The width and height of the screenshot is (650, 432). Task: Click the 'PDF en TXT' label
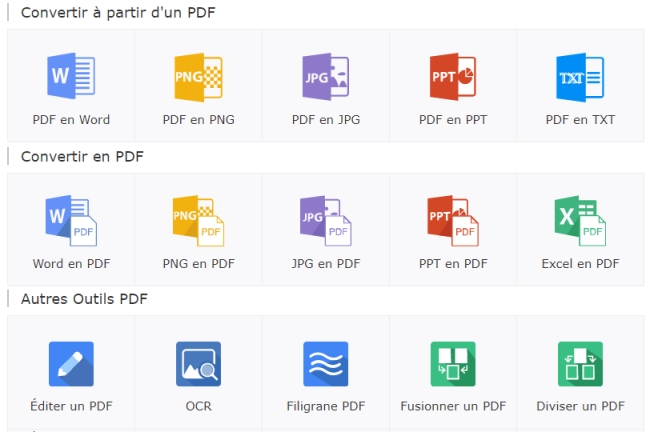click(580, 120)
